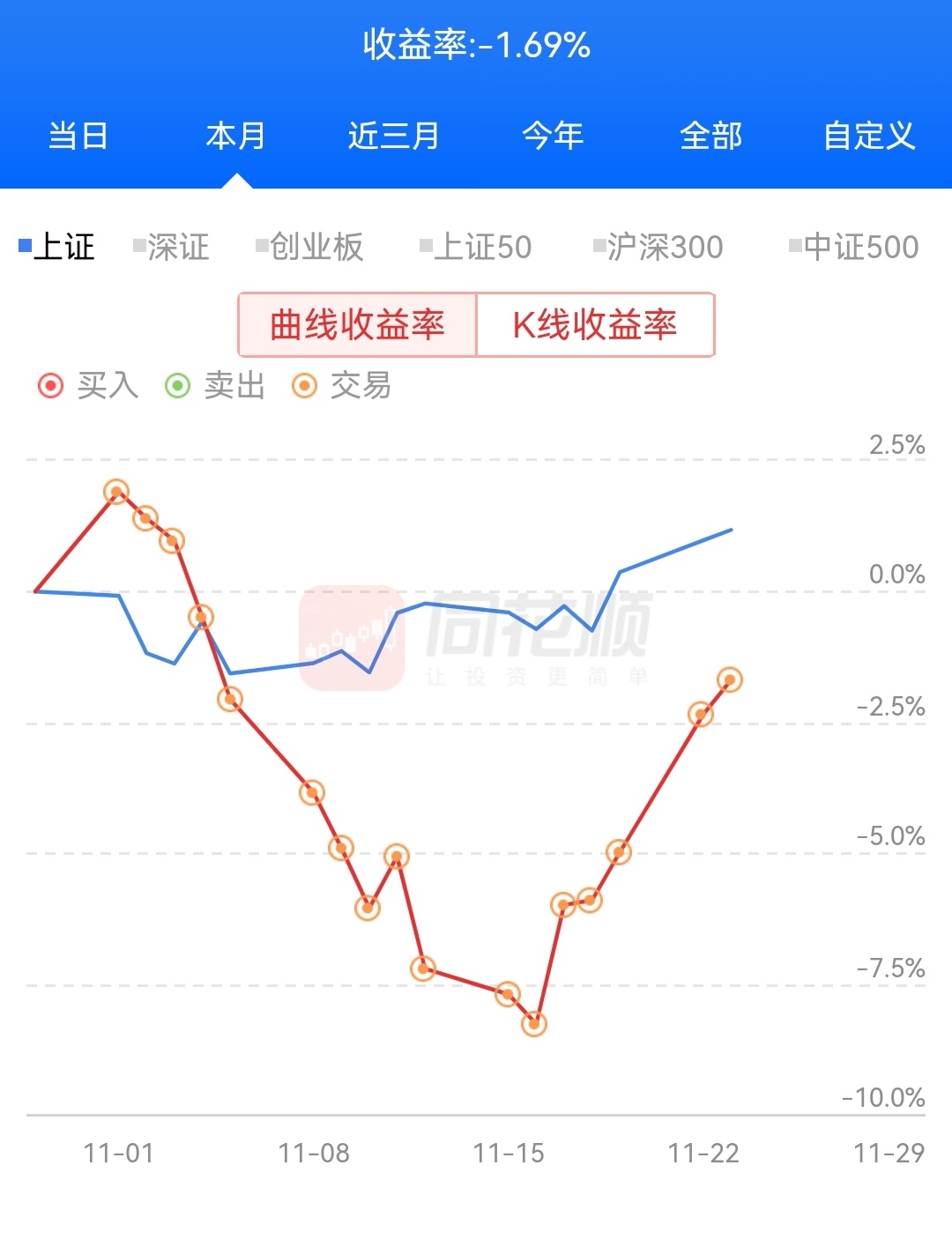Screen dimensions: 952x1247
Task: Switch to the 当日 tab
Action: pos(78,137)
